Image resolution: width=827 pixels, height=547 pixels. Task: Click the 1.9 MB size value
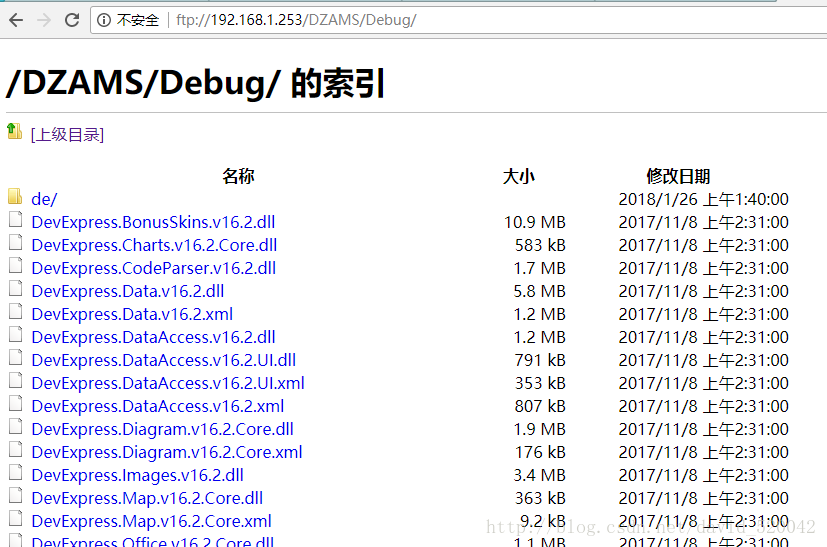pos(540,429)
